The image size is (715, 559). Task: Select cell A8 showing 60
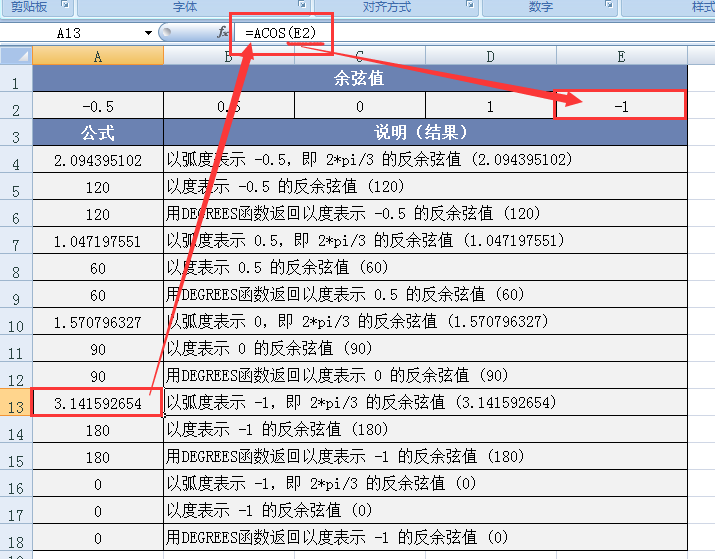(98, 267)
